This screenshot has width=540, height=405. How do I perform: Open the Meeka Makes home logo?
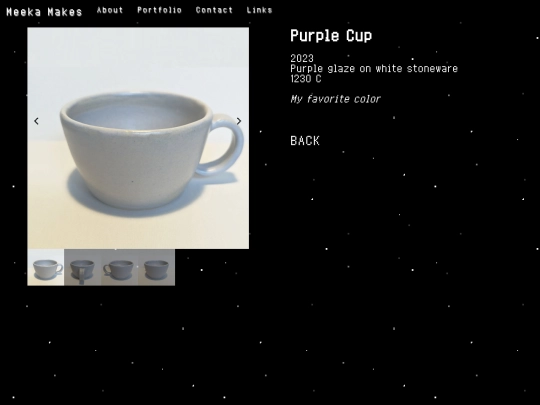(x=44, y=12)
